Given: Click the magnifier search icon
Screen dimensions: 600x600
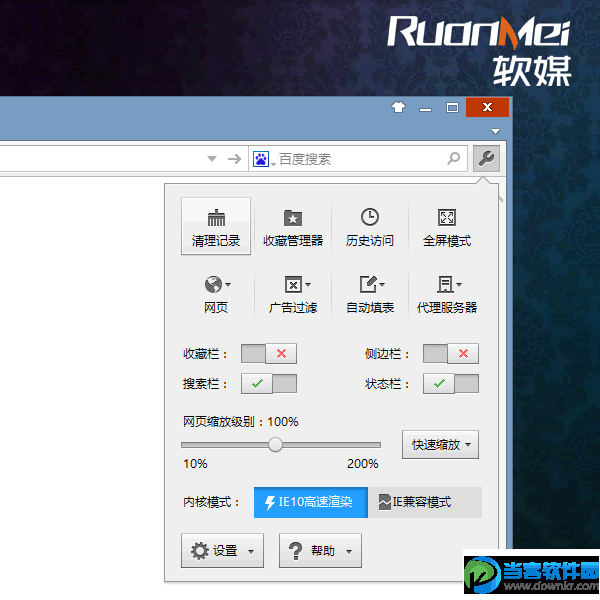Looking at the screenshot, I should click(453, 158).
